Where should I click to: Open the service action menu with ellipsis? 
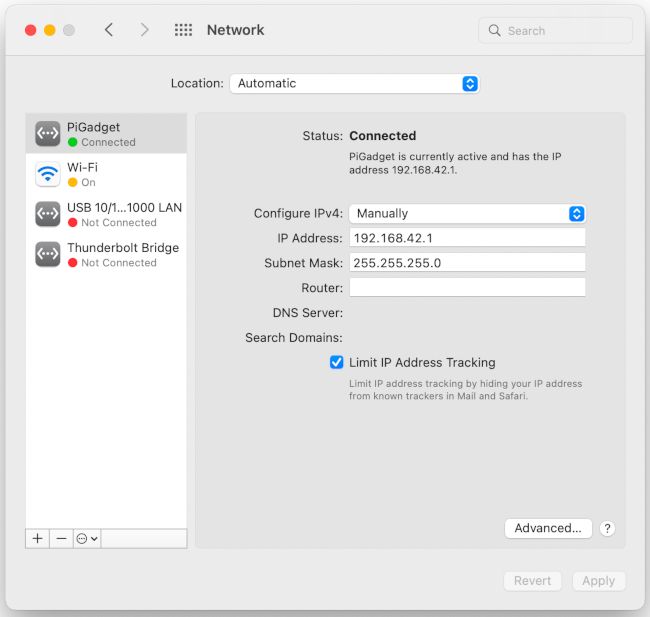click(x=88, y=538)
